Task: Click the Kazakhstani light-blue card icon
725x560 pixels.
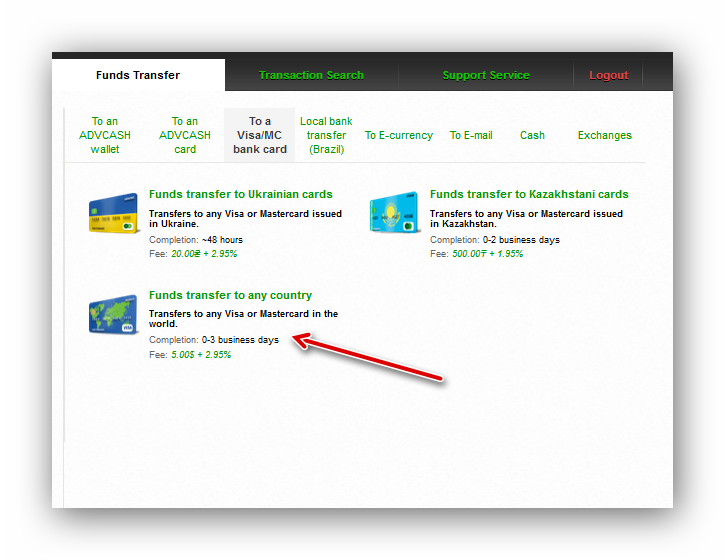Action: point(394,212)
